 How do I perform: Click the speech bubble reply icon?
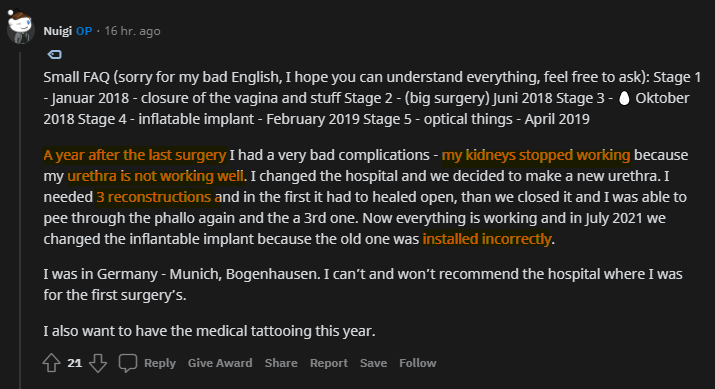pyautogui.click(x=128, y=363)
